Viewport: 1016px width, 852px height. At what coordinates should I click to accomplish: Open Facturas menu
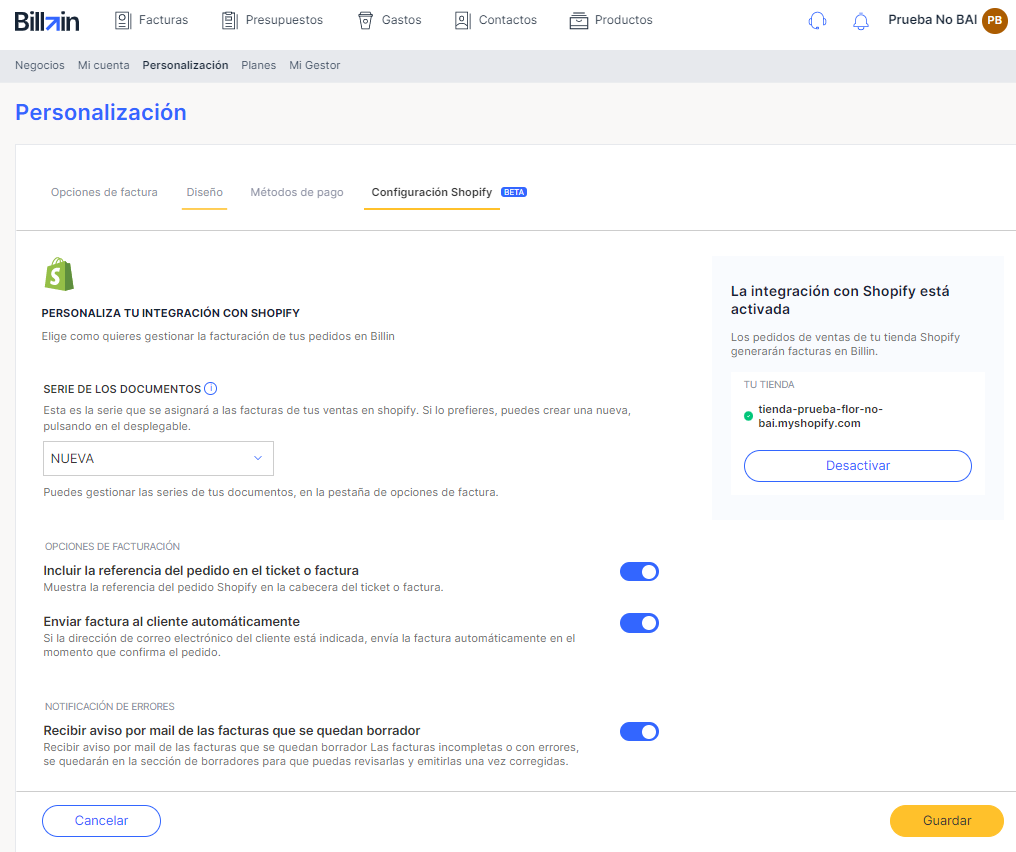152,21
